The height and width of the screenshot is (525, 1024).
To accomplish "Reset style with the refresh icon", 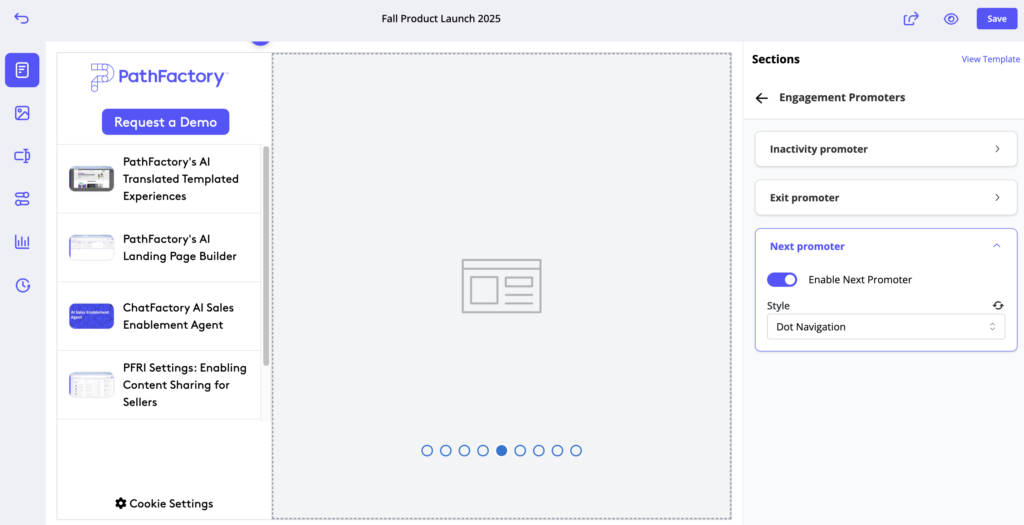I will [997, 306].
